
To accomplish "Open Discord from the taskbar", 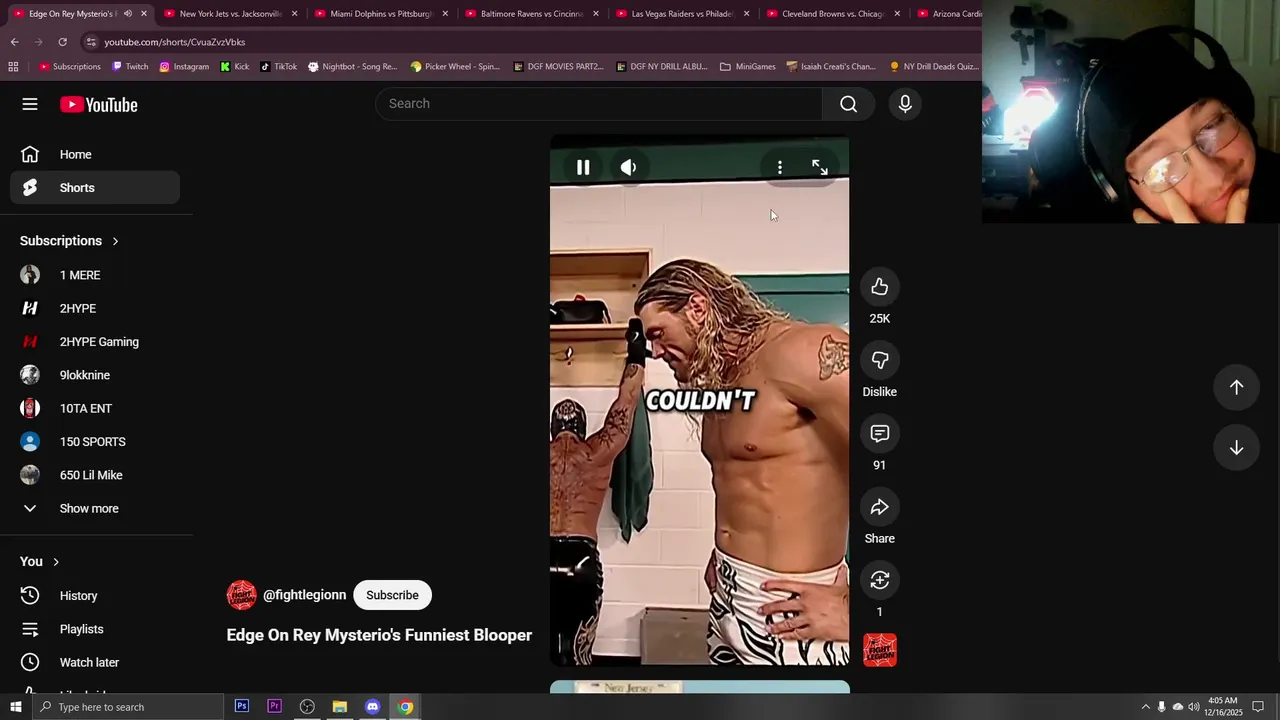I will click(372, 707).
